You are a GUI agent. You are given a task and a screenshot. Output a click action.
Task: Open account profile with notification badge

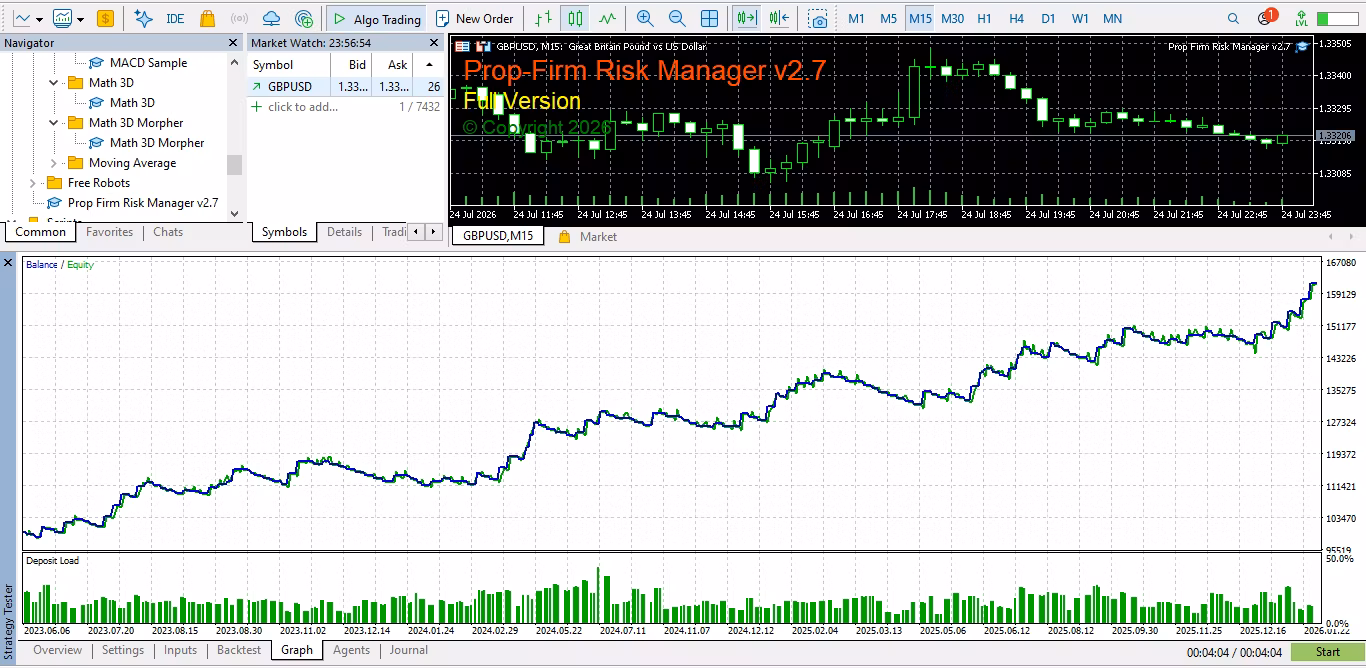[x=1266, y=17]
